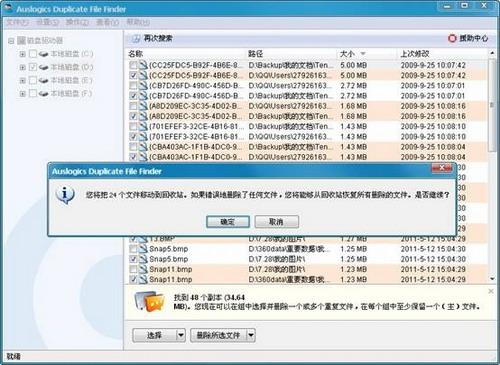Image resolution: width=500 pixels, height=365 pixels.
Task: Open the dropdown arrow beside 选择 button
Action: pyautogui.click(x=181, y=335)
